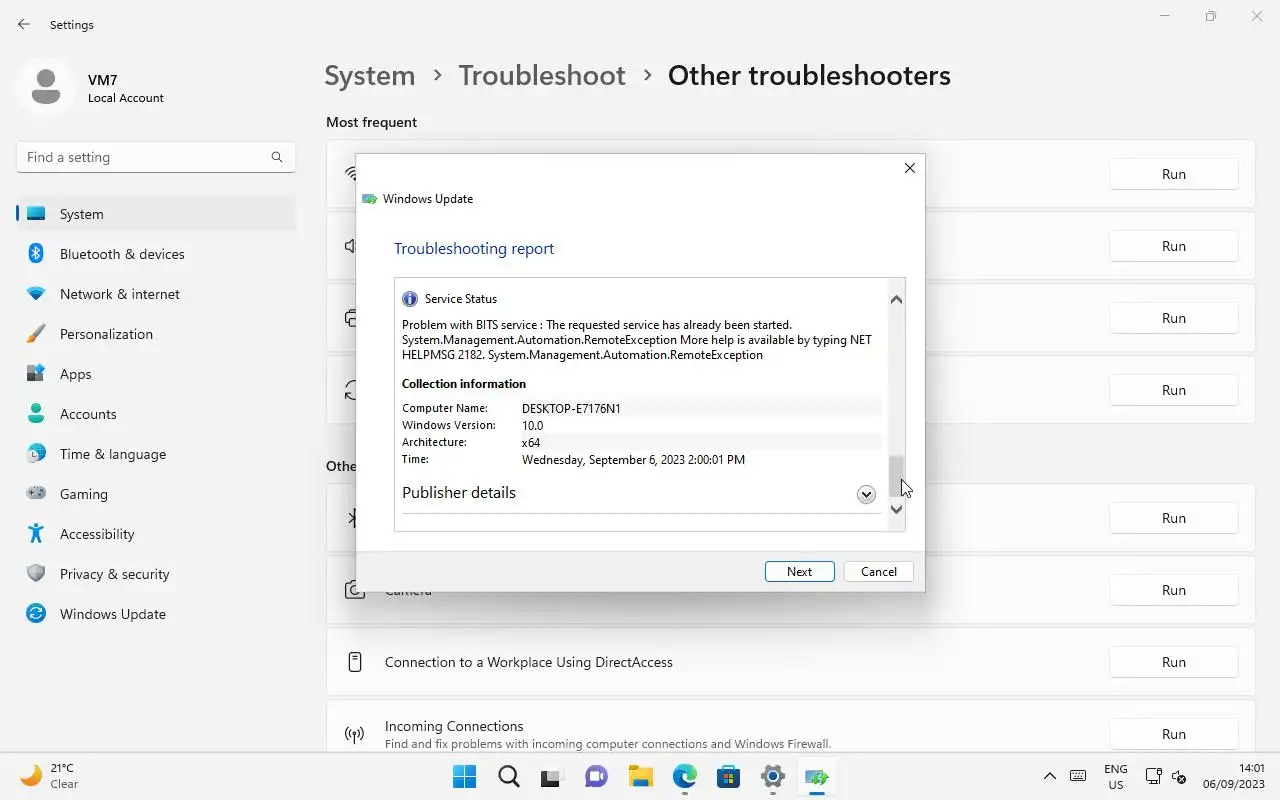Close the troubleshooter dialog with X
Viewport: 1280px width, 800px height.
click(909, 168)
